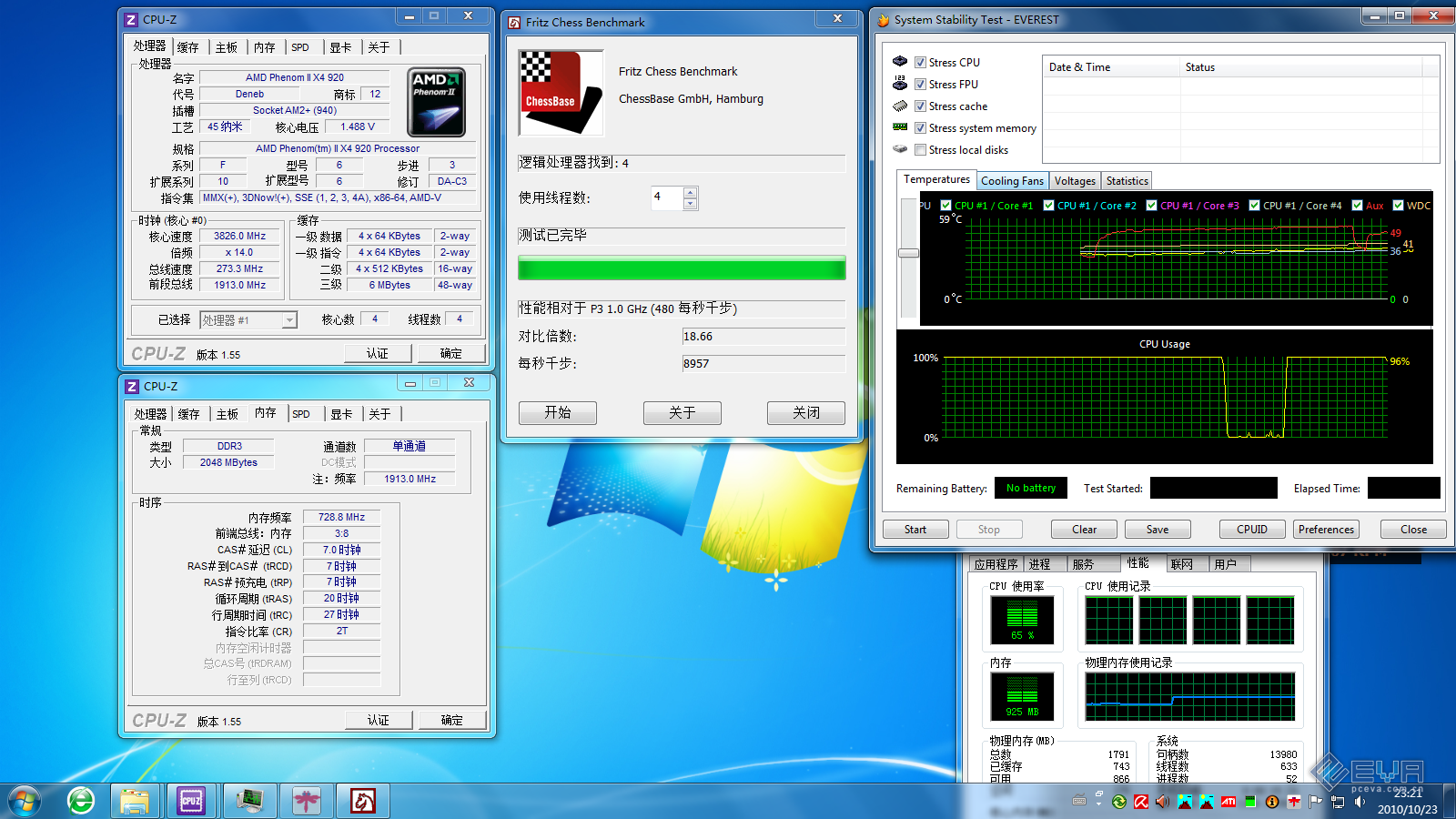
Task: Switch to Fritz Chess Benchmark taskbar icon
Action: pos(363,801)
